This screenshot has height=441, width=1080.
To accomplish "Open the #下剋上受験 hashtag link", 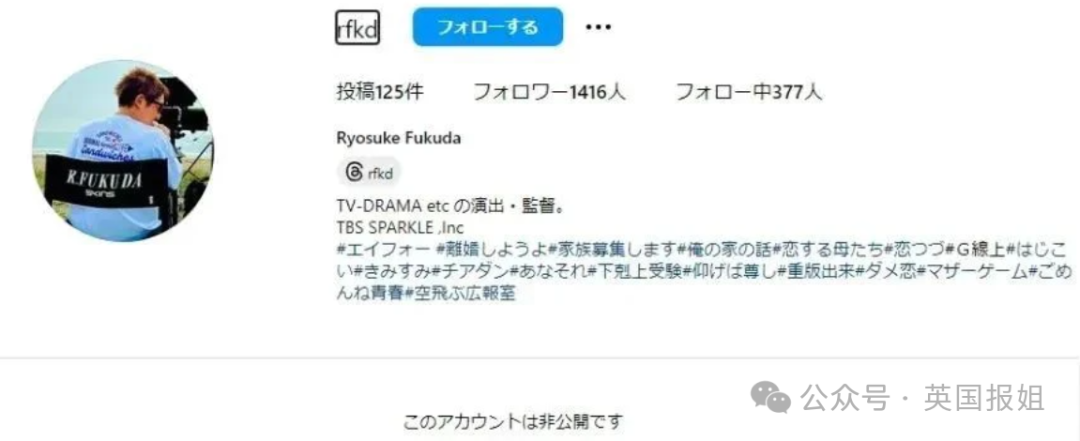I will pyautogui.click(x=635, y=271).
